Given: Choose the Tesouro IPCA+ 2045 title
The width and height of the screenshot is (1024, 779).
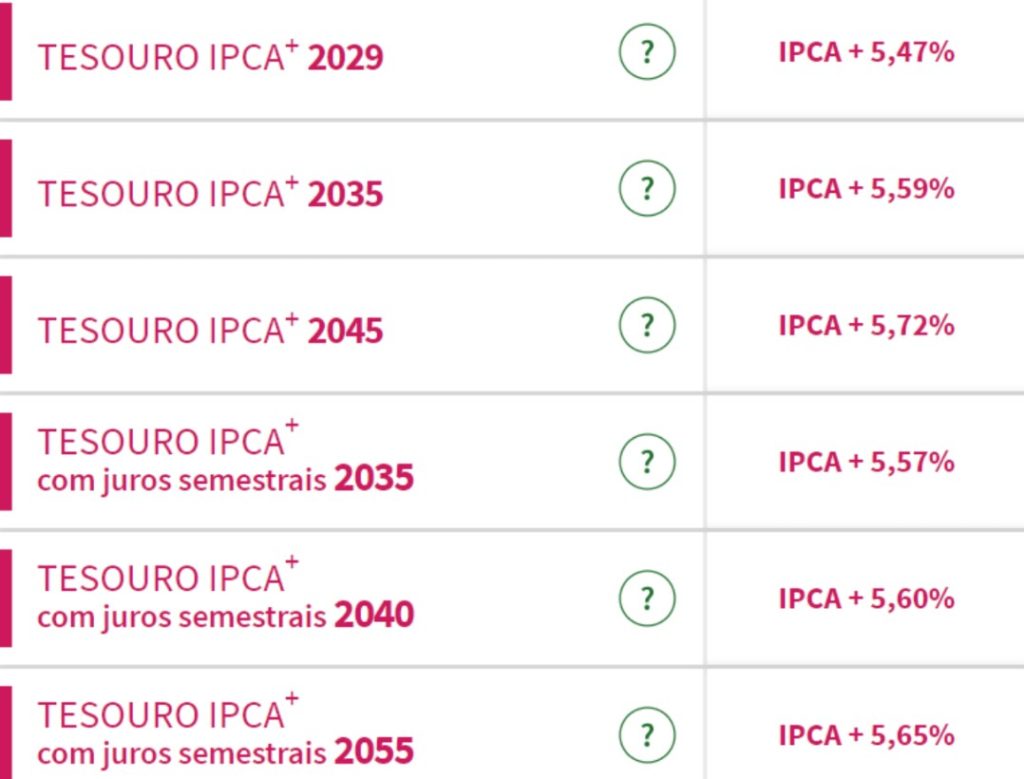Looking at the screenshot, I should pyautogui.click(x=210, y=329).
